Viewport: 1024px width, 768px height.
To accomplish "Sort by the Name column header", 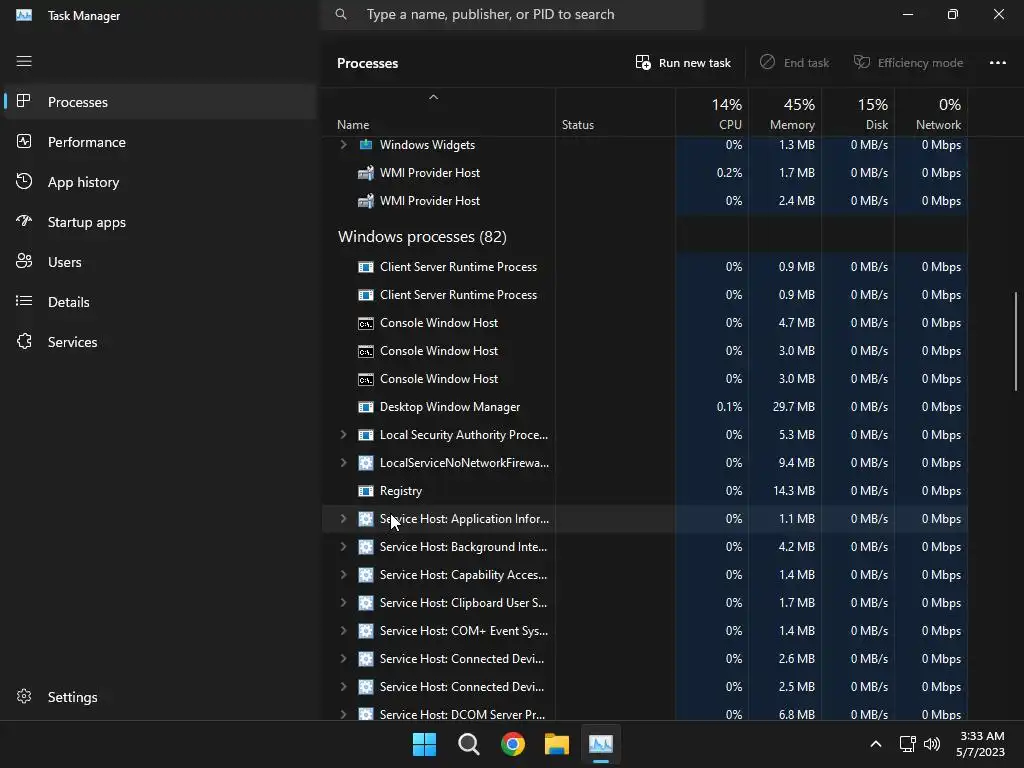I will [438, 113].
